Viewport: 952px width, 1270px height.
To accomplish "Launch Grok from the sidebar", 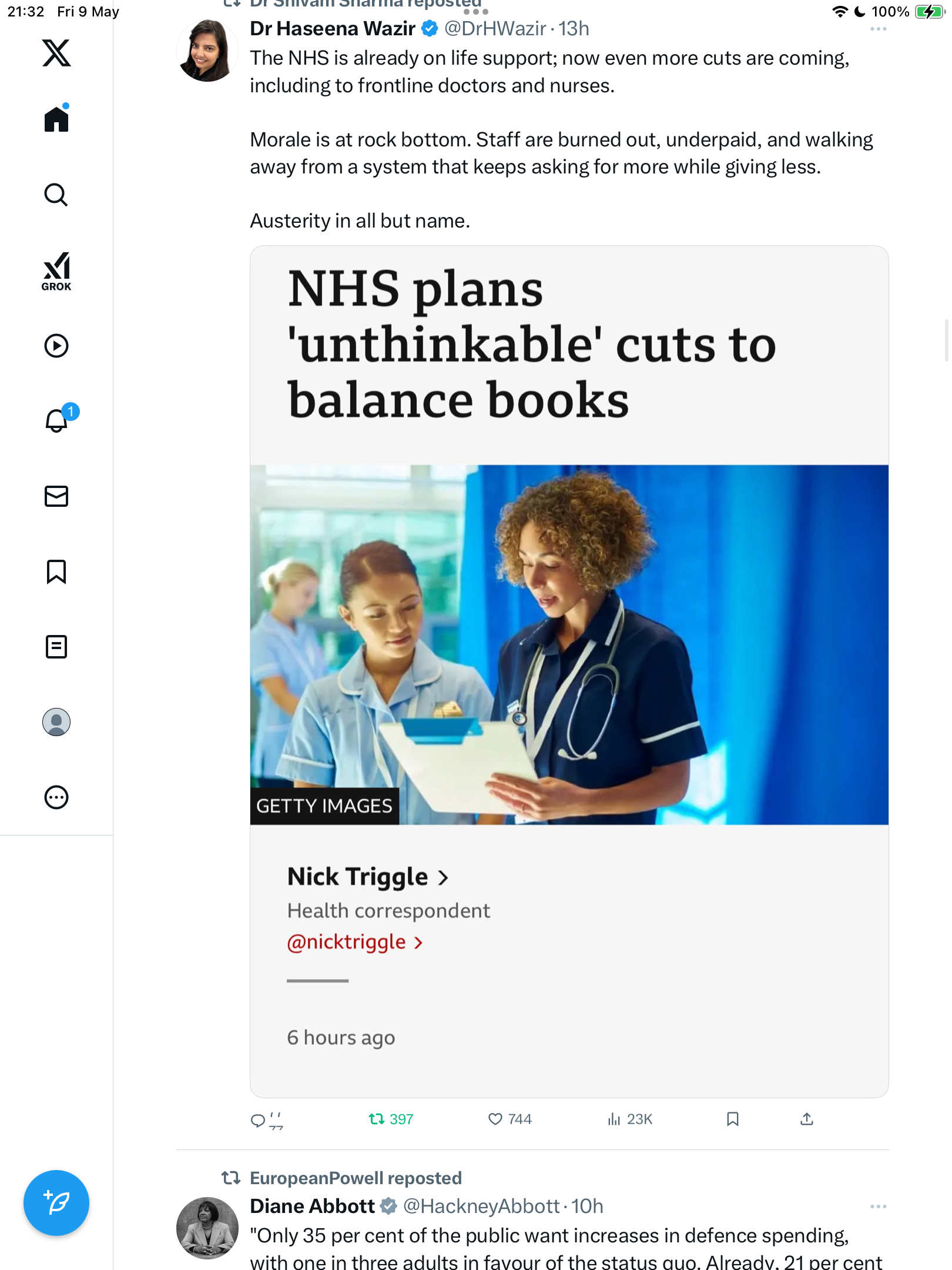I will (56, 272).
